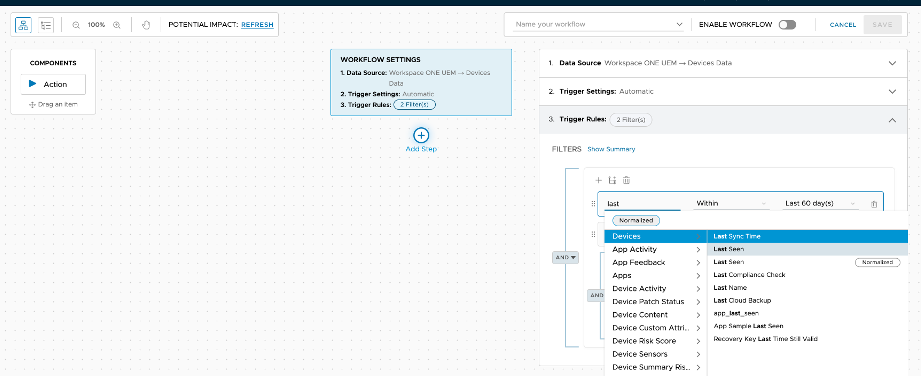Click the Cancel button
Image resolution: width=922 pixels, height=376 pixels.
843,25
